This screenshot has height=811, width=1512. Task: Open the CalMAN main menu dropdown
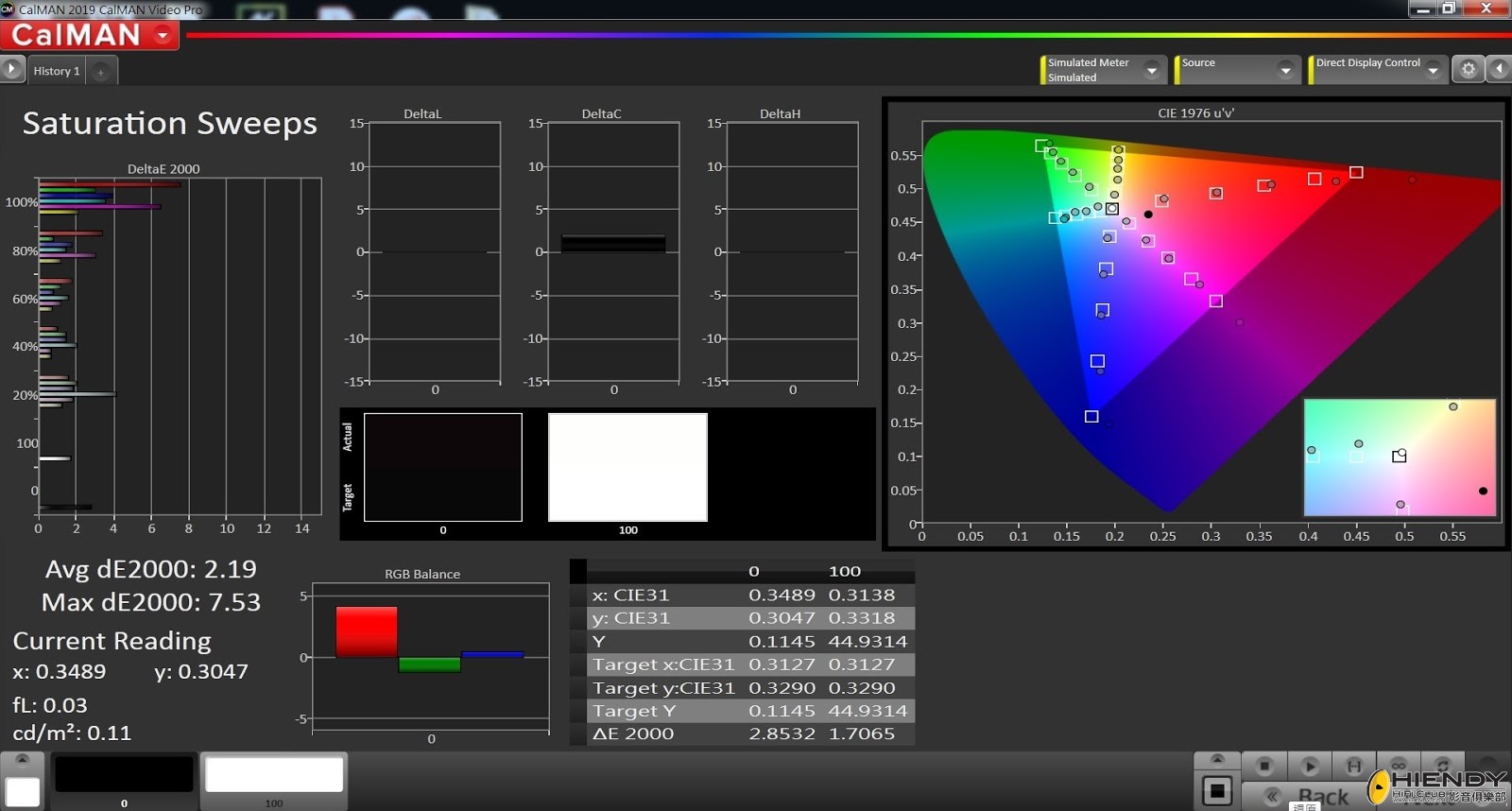pyautogui.click(x=163, y=36)
